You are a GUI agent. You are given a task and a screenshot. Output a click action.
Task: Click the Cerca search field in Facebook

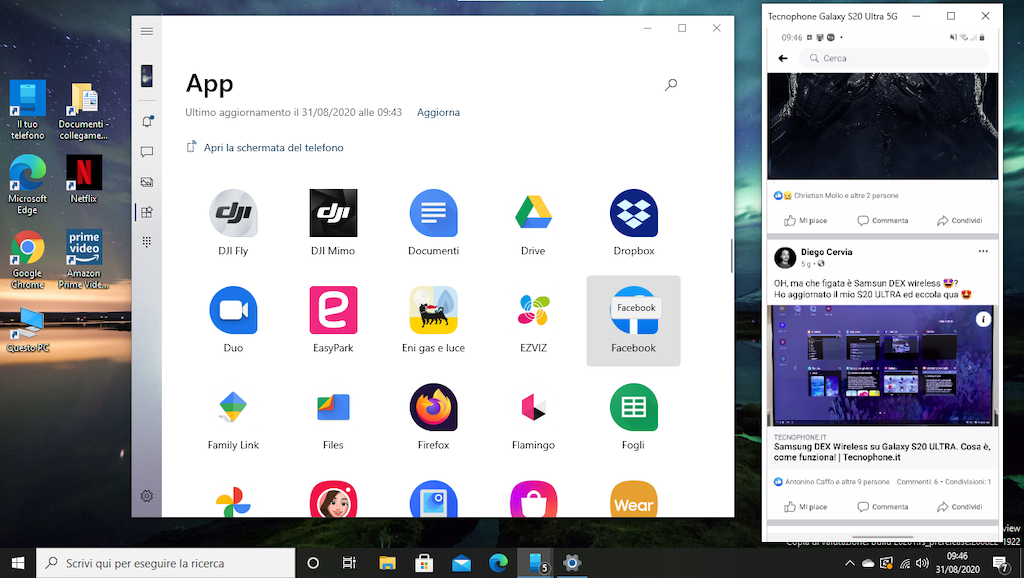pos(900,59)
